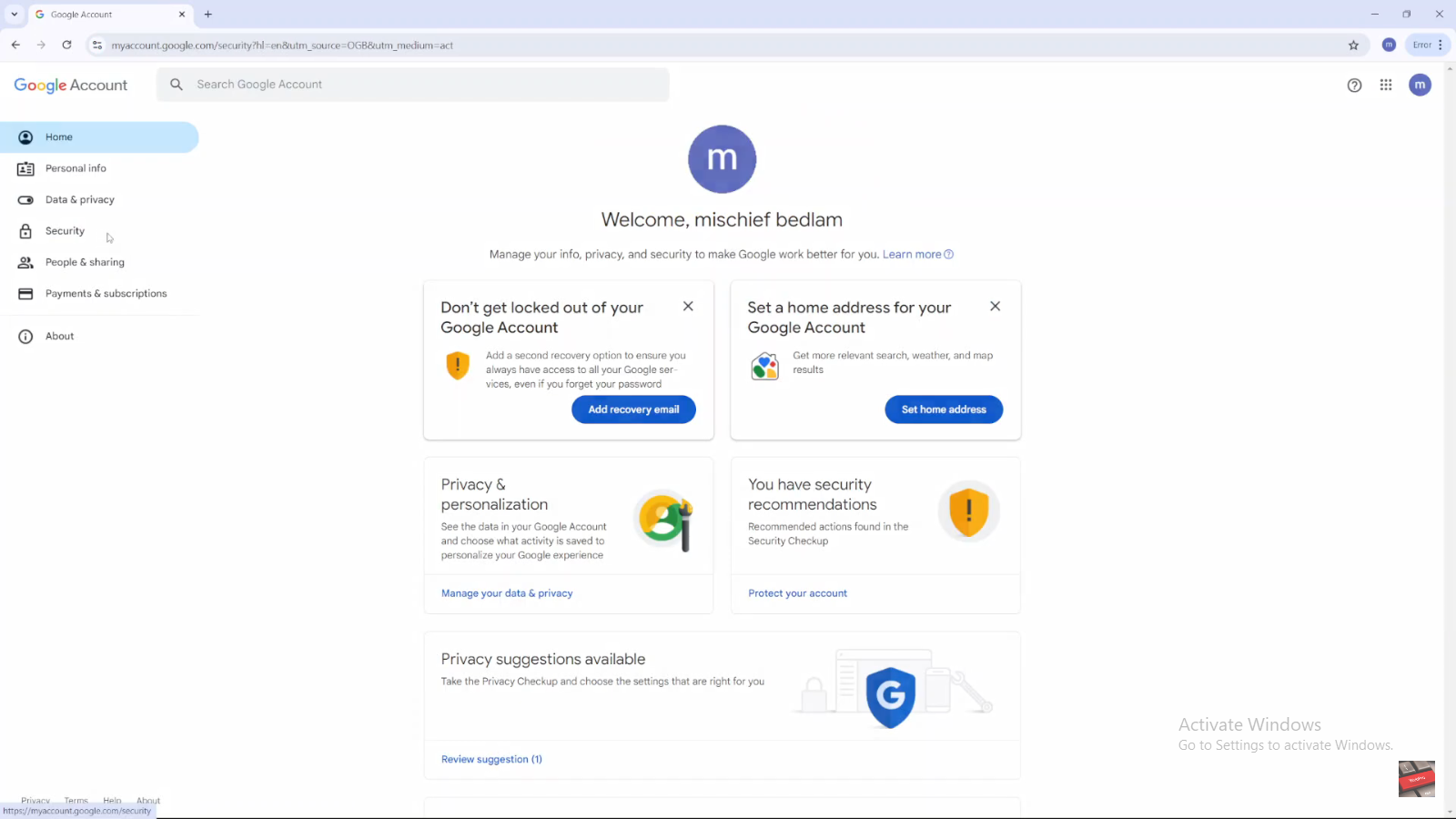Screen dimensions: 1456x819
Task: Click 'You have security recommendations' heading
Action: click(x=812, y=495)
